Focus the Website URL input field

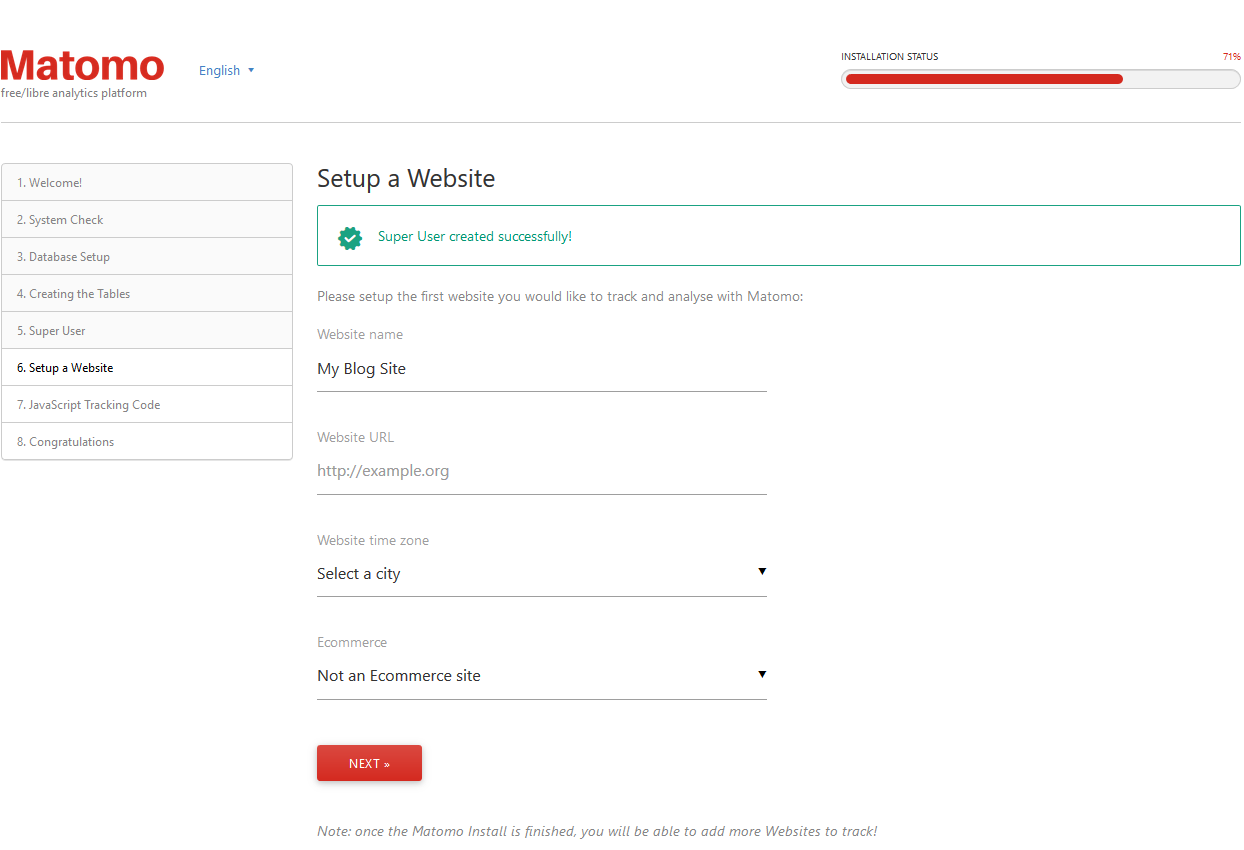[x=541, y=471]
